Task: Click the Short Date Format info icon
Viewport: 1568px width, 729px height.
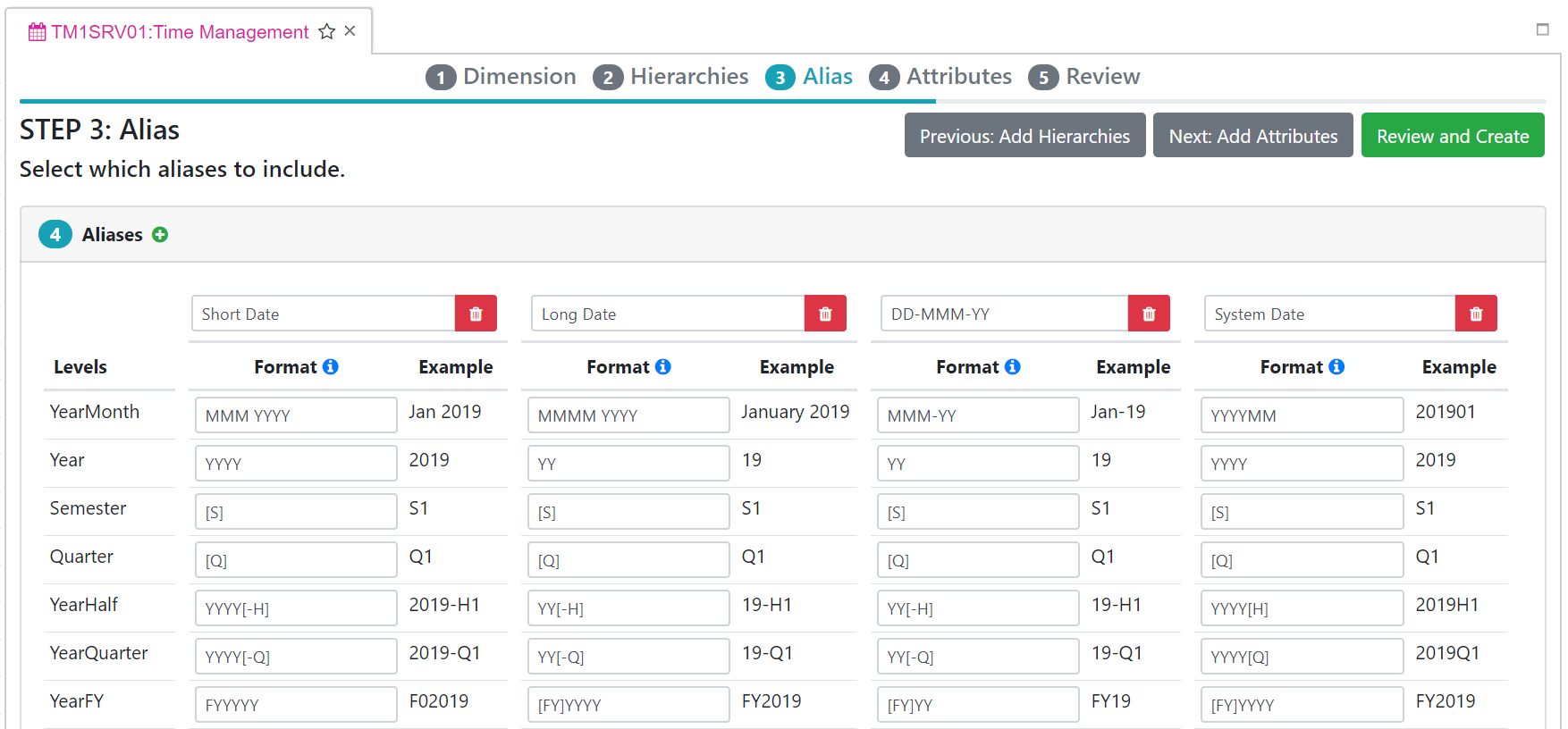Action: coord(331,367)
